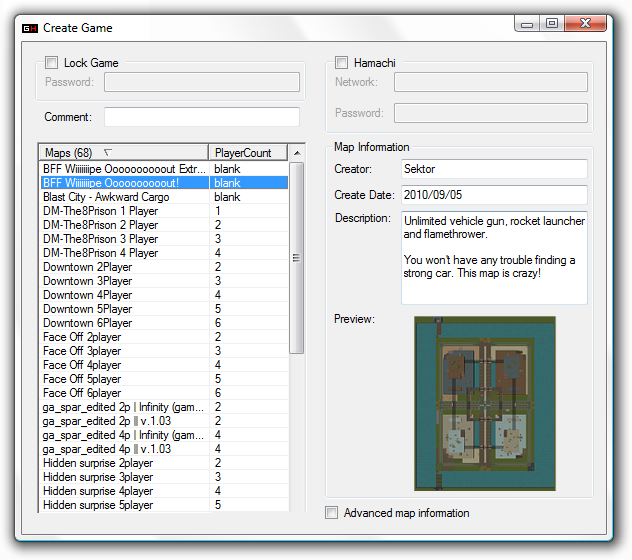Click the Creator field showing Sektor
Image resolution: width=632 pixels, height=560 pixels.
tap(494, 169)
